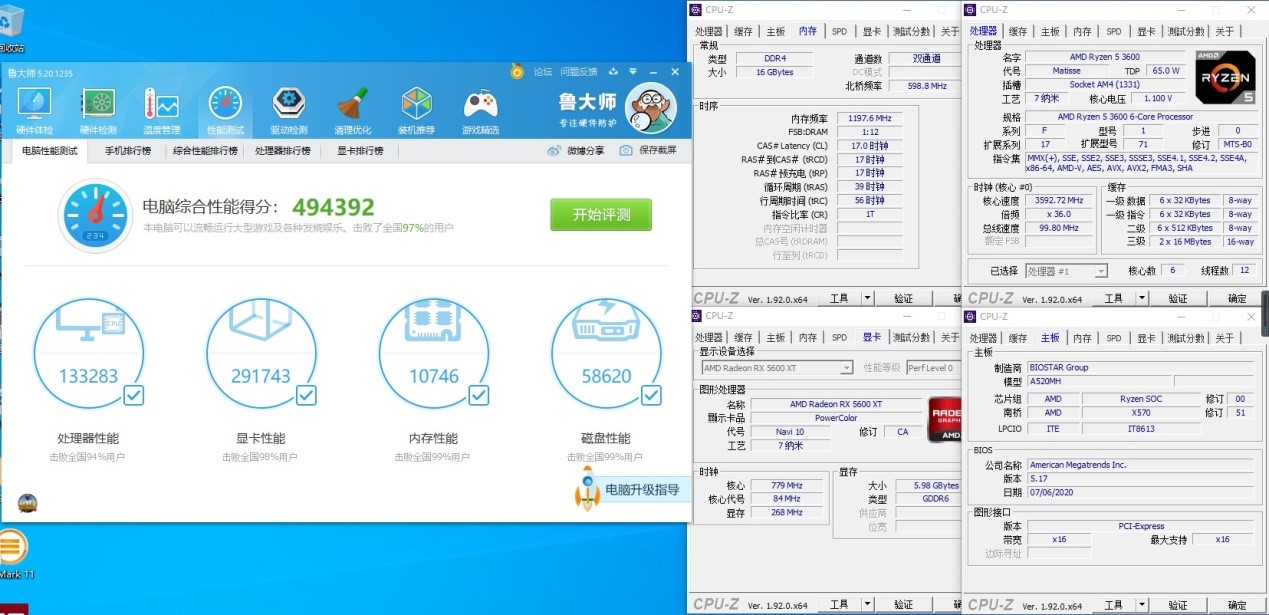Click the AMD Ryzen 5 3600 name field

1104,57
